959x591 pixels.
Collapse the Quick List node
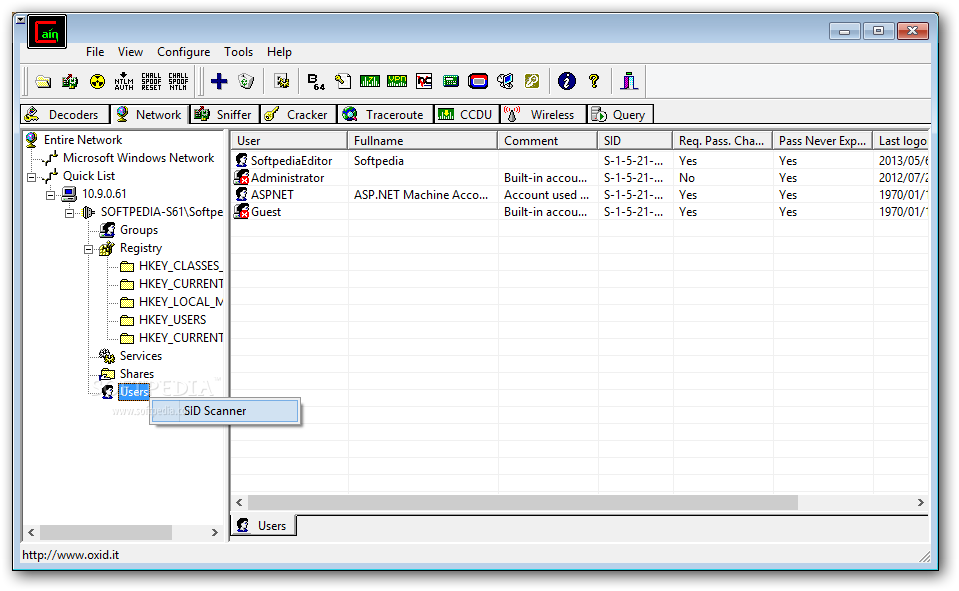pos(31,177)
